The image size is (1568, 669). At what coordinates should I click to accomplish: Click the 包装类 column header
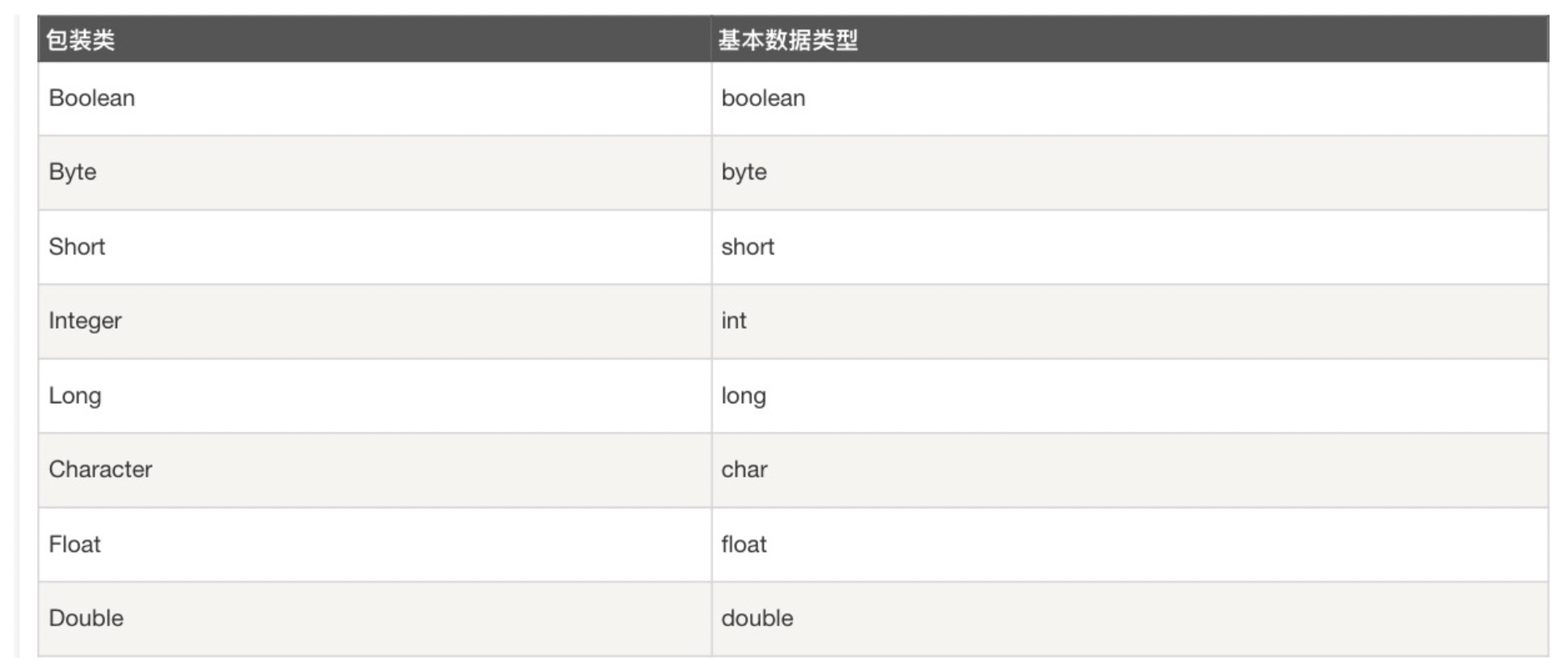(81, 40)
